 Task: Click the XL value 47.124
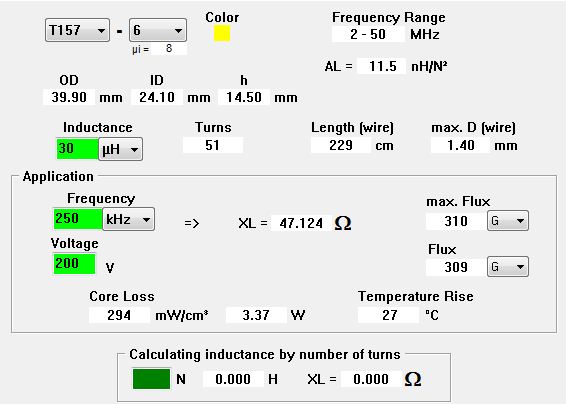coord(301,223)
